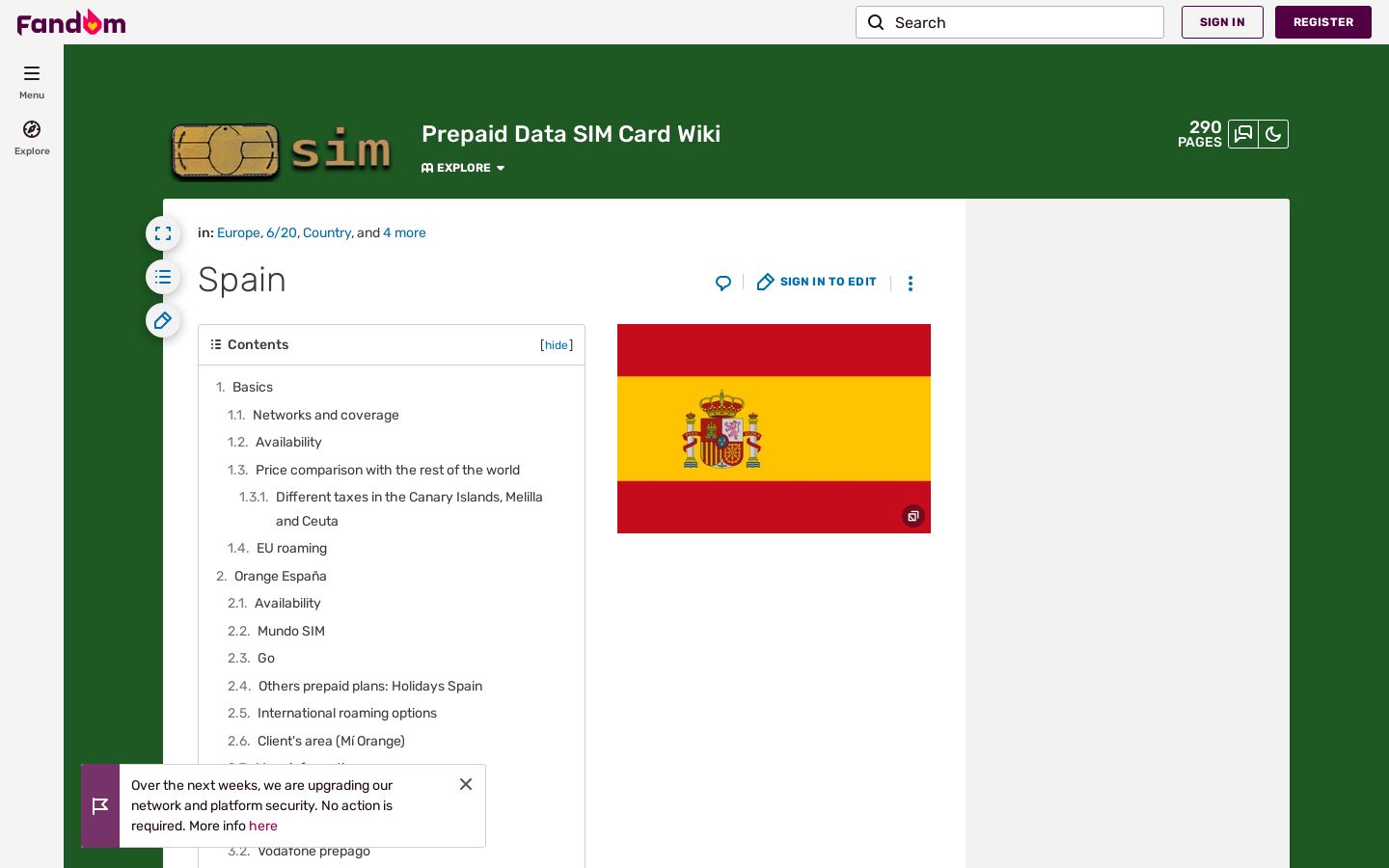Go to Orange España section

(x=281, y=576)
